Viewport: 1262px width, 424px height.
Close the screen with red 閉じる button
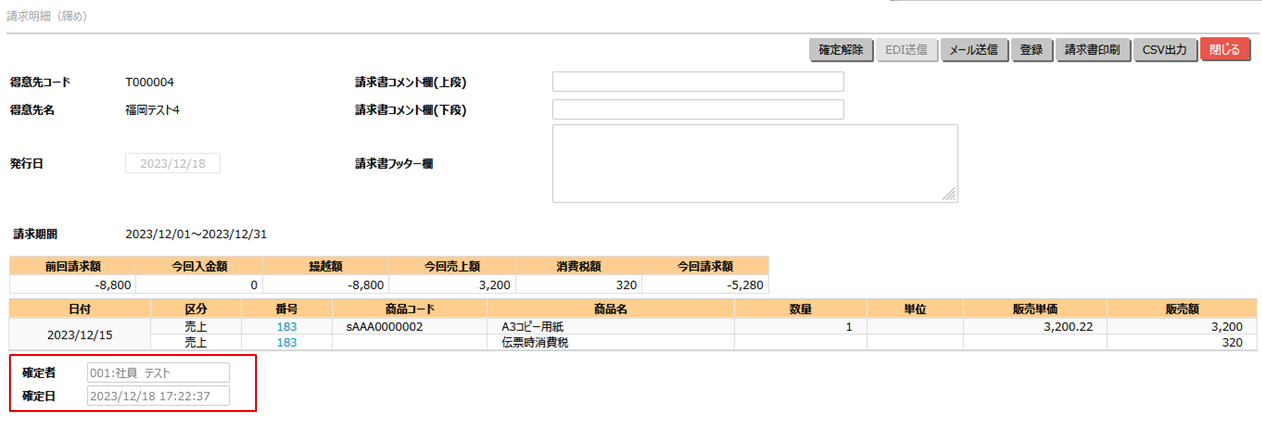point(1224,50)
